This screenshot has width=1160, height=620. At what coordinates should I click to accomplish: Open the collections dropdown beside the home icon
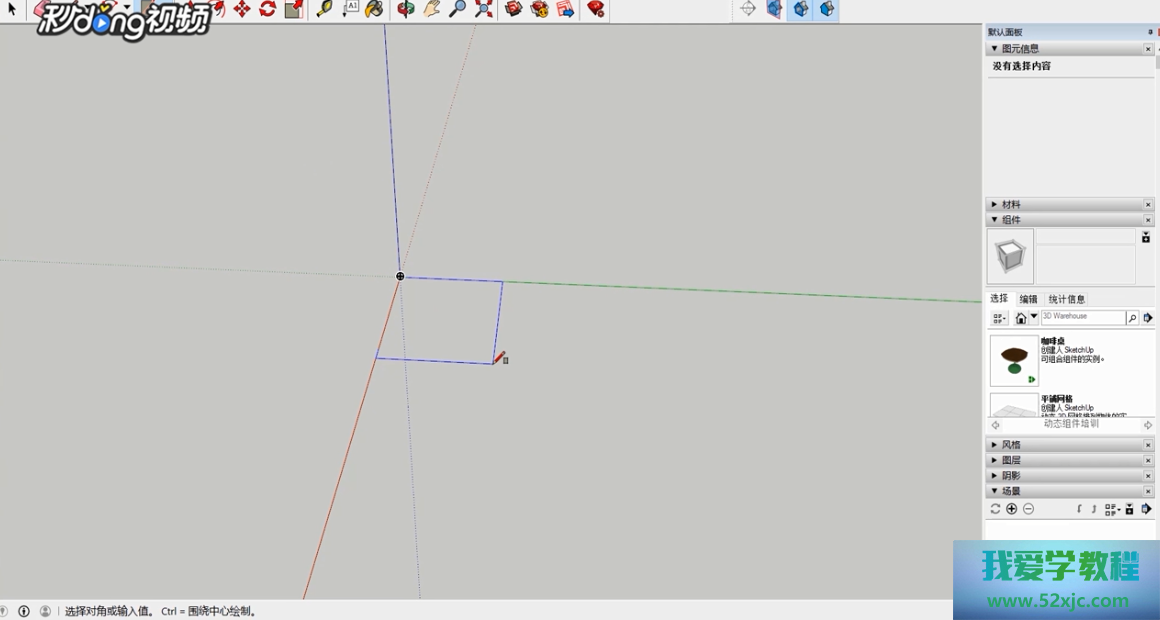click(x=1034, y=317)
